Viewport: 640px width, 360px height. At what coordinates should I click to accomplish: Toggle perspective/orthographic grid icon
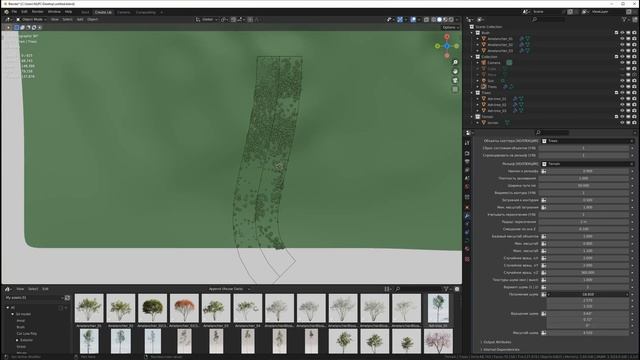(455, 89)
